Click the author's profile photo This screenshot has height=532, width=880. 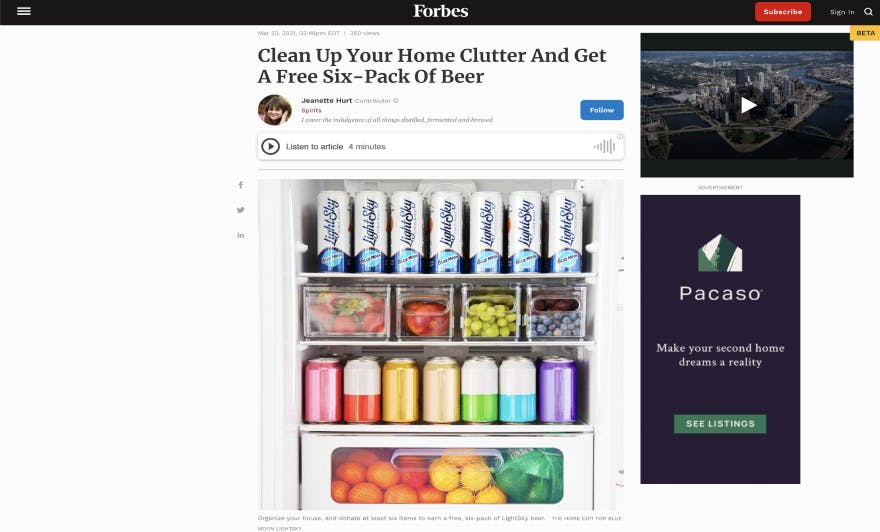point(274,110)
